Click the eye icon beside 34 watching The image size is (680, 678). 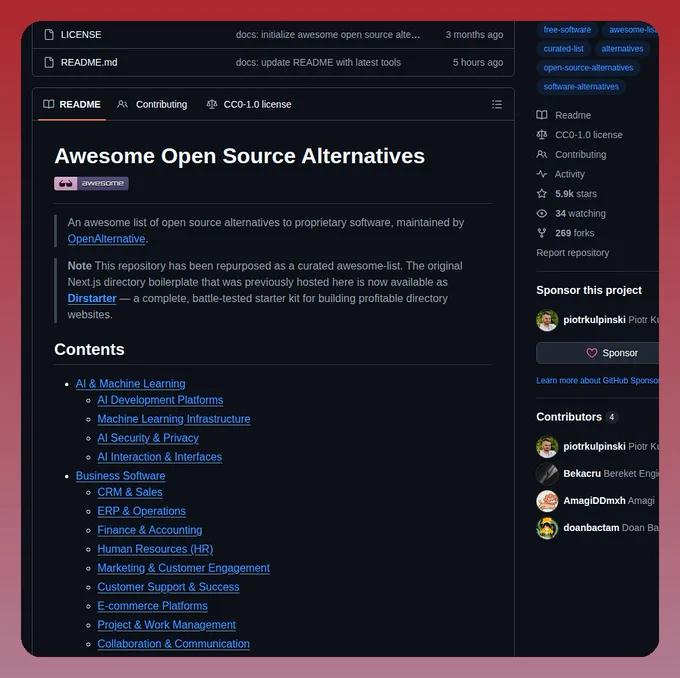pyautogui.click(x=541, y=213)
